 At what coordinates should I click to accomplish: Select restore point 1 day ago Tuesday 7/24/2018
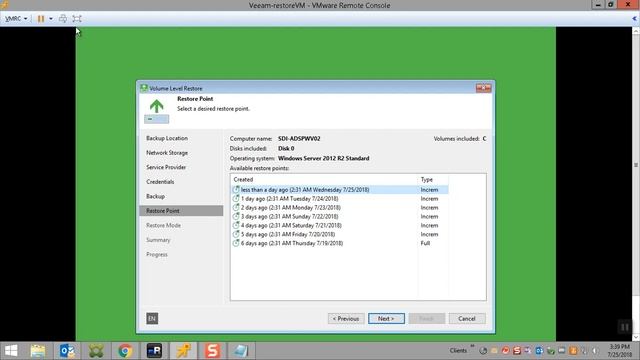(x=340, y=199)
